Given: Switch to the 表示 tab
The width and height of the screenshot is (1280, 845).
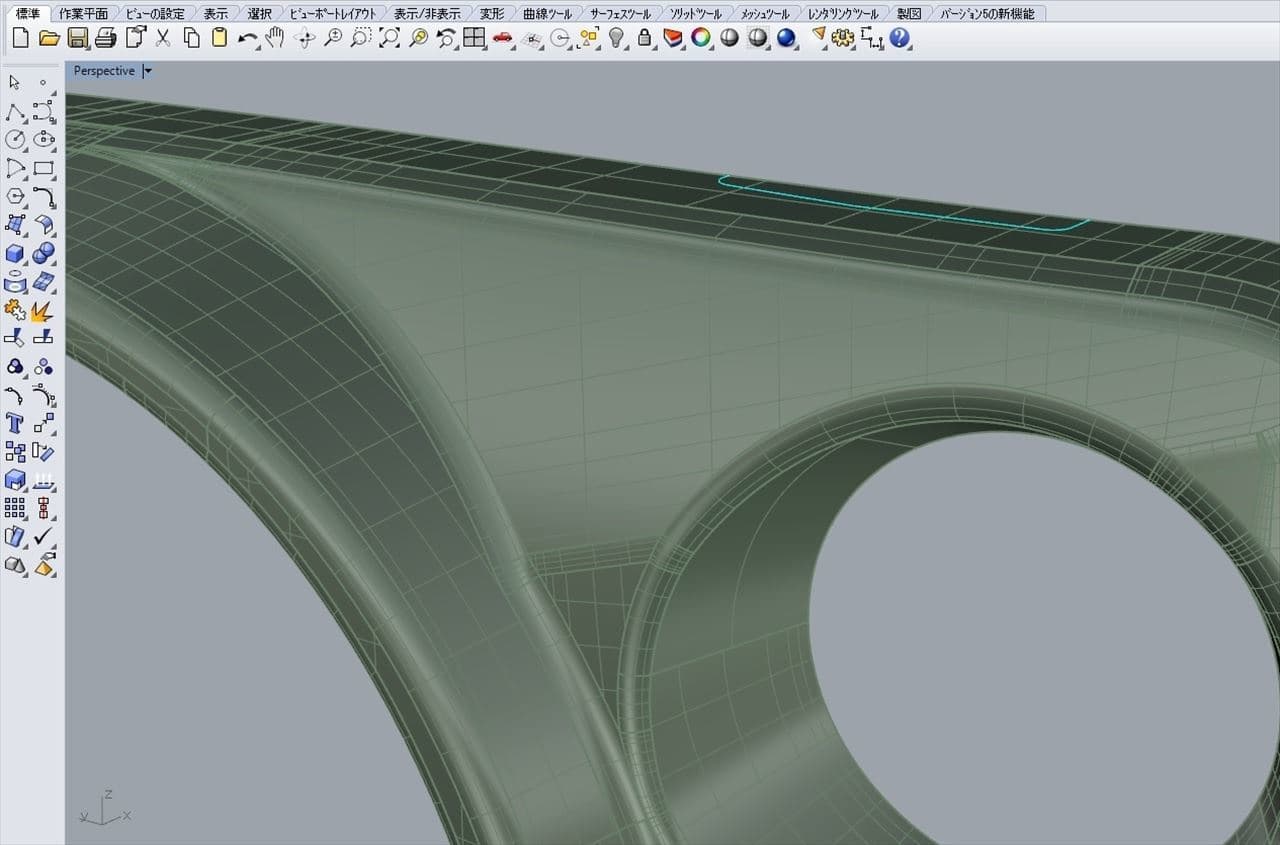Looking at the screenshot, I should coord(215,13).
